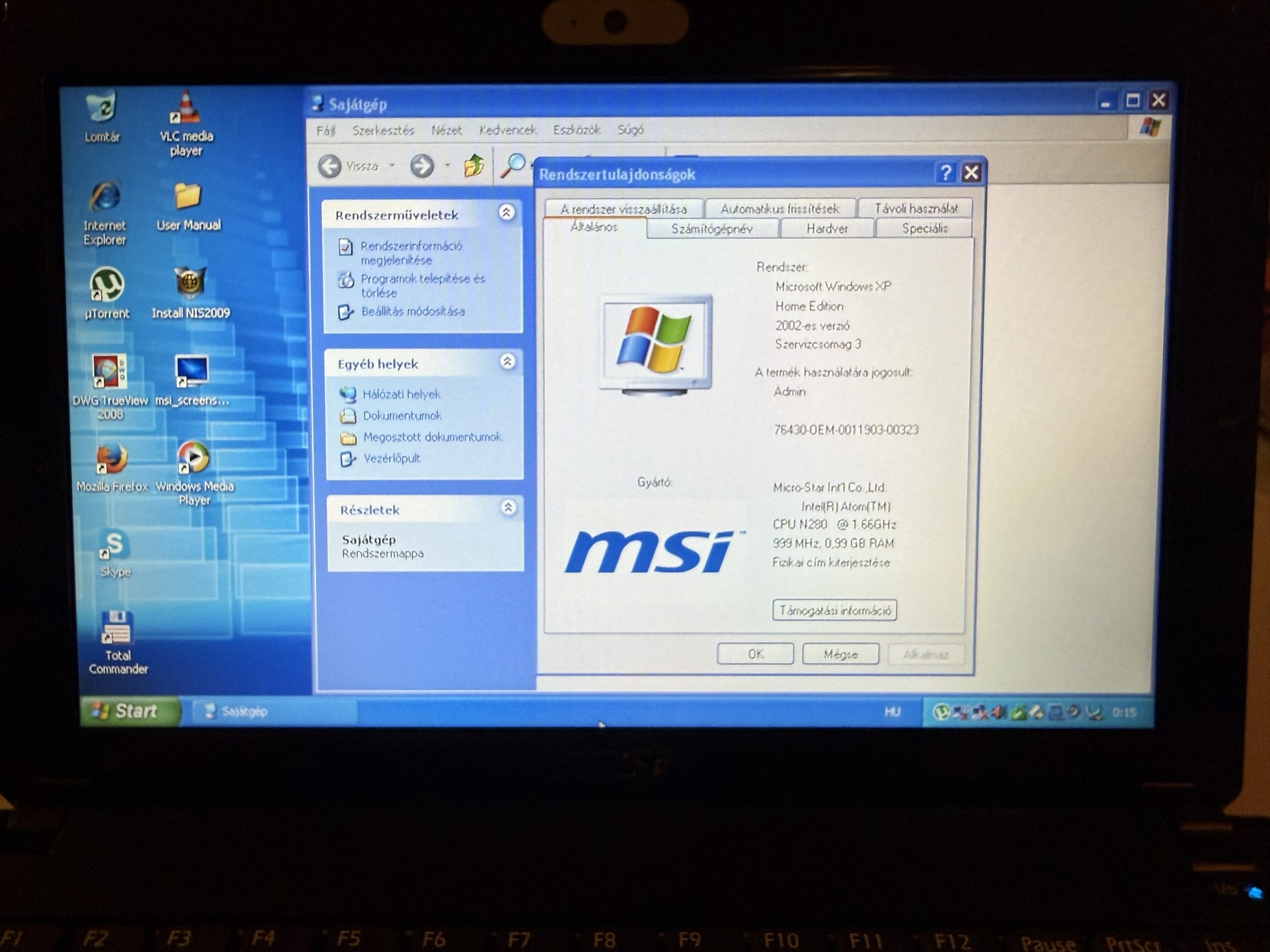Open Internet Explorer desktop shortcut

click(x=105, y=213)
